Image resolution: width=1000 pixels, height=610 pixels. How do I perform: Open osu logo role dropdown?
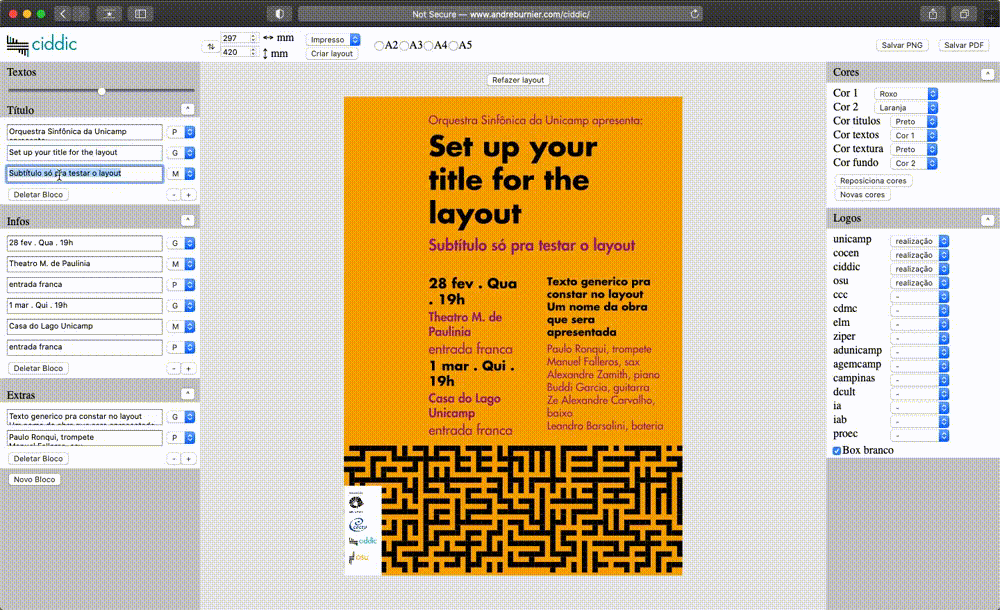pos(919,283)
